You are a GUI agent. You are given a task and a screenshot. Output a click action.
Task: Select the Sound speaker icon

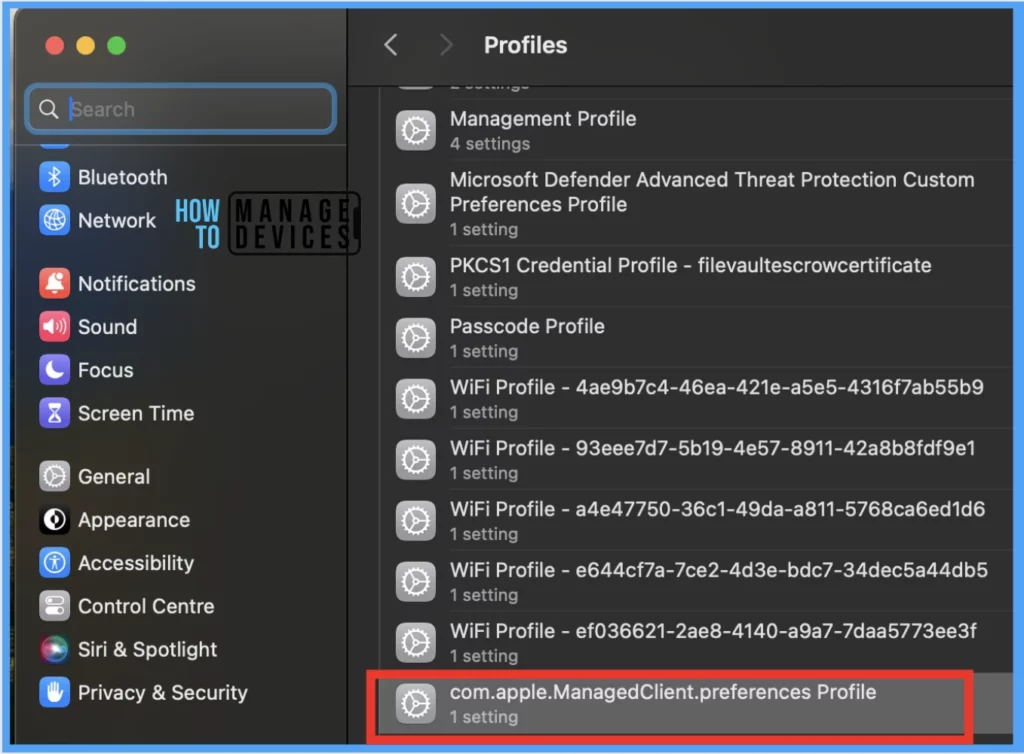[x=54, y=326]
